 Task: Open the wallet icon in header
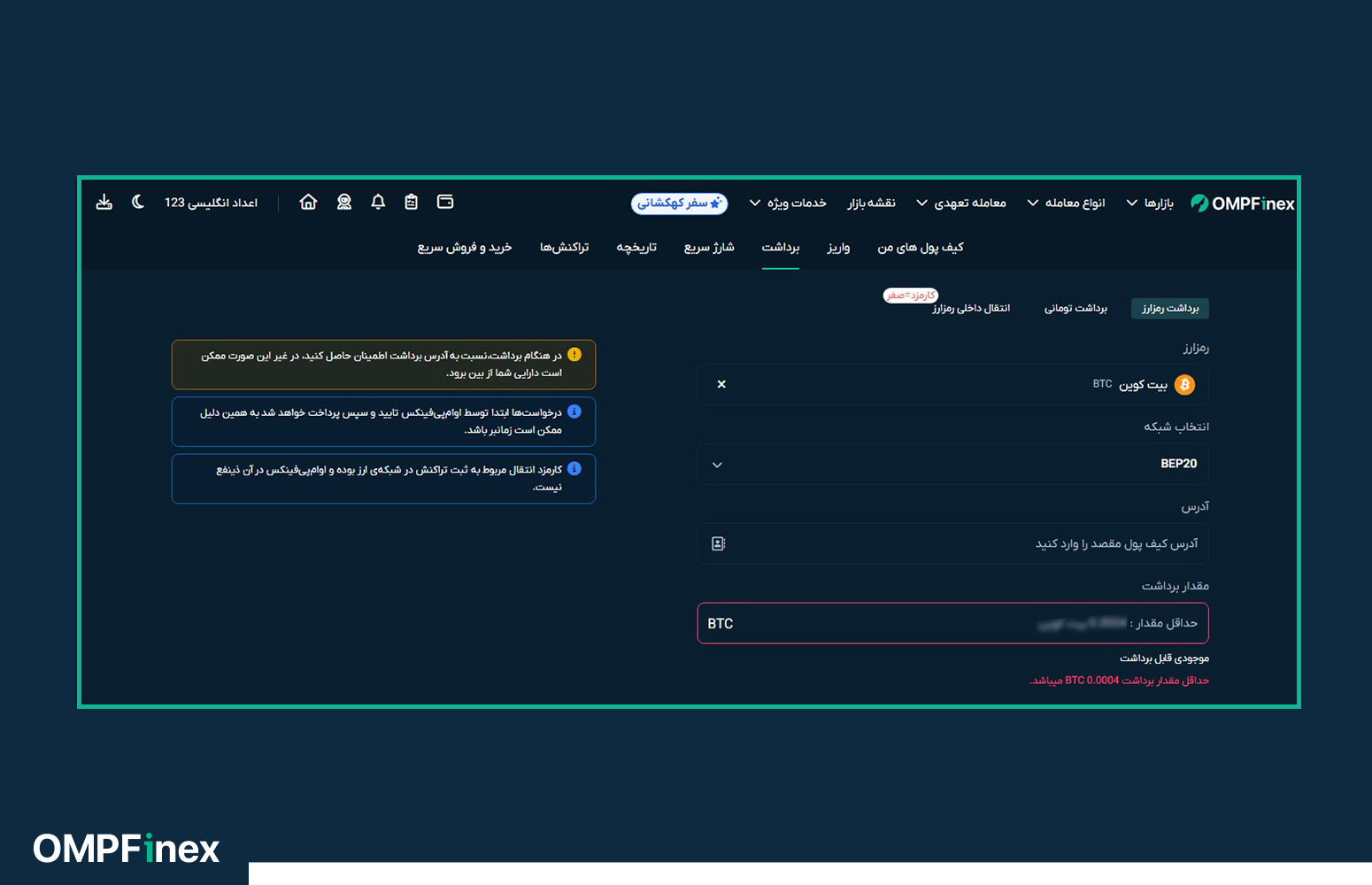click(x=445, y=203)
